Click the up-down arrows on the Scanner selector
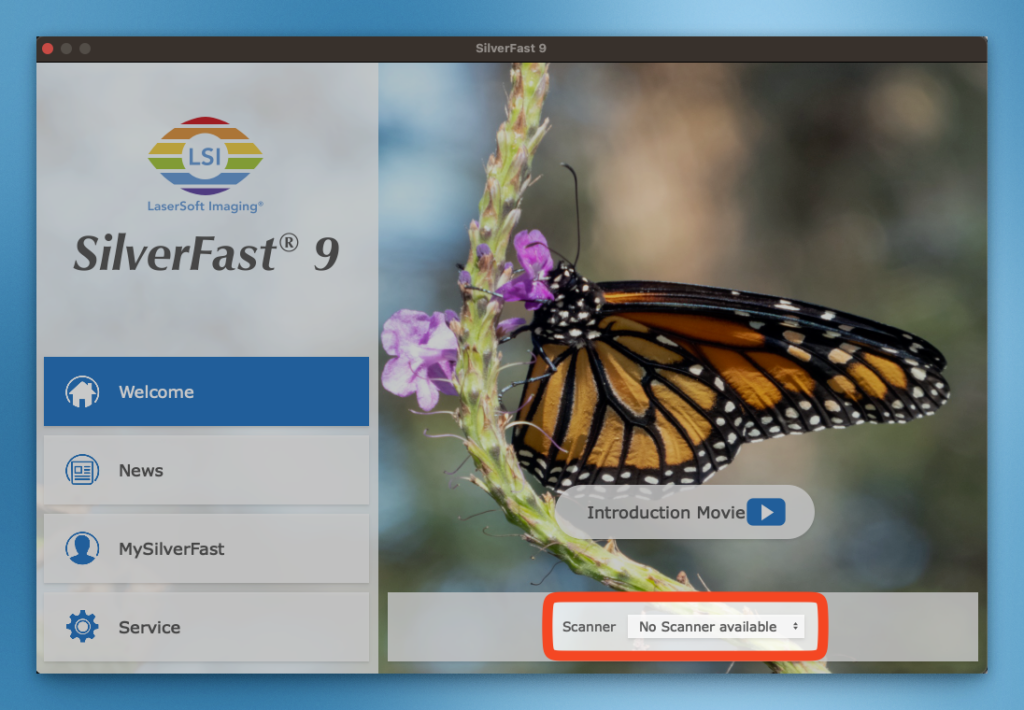1024x710 pixels. tap(795, 626)
